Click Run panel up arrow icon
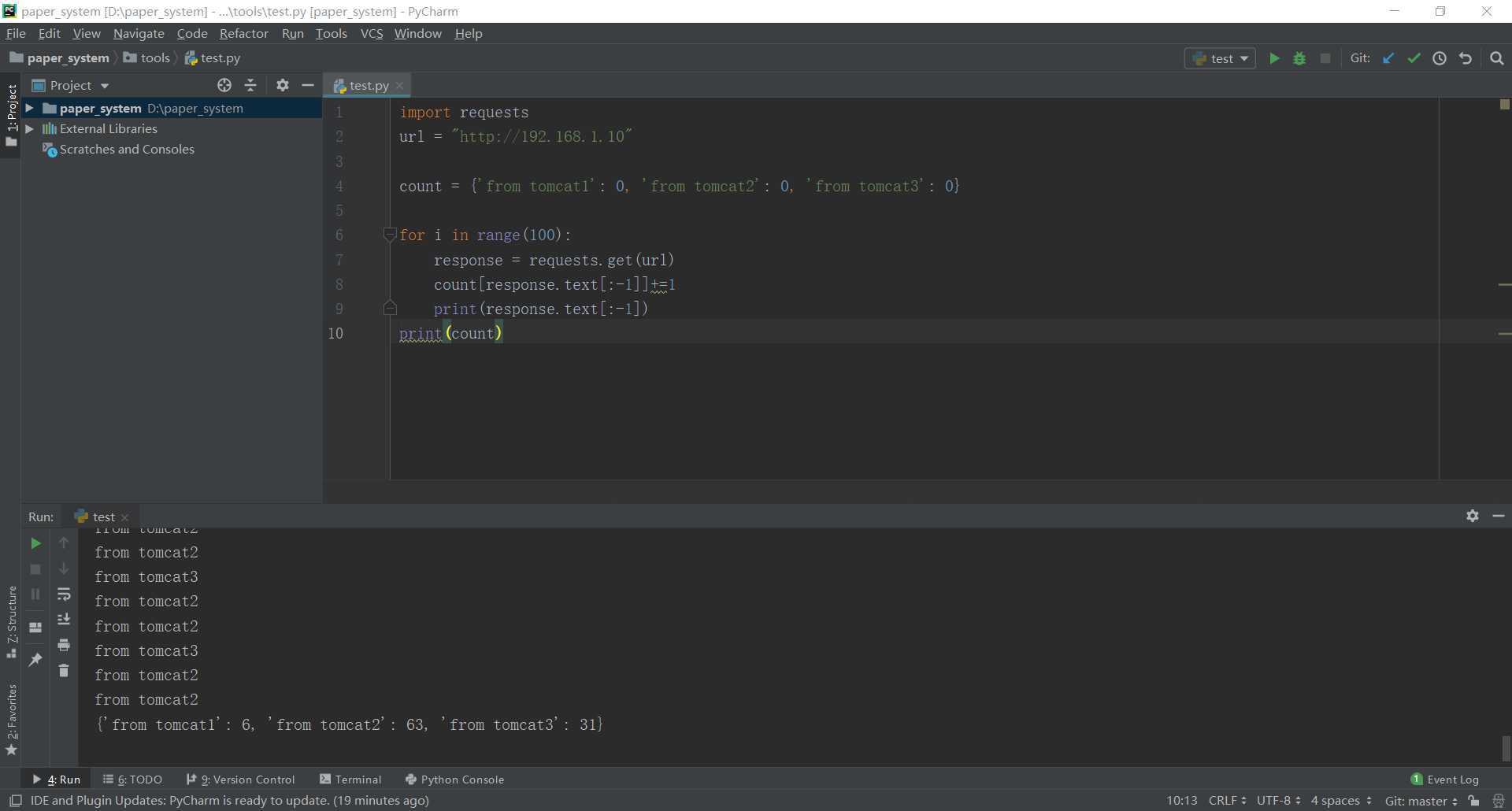This screenshot has height=811, width=1512. click(64, 543)
